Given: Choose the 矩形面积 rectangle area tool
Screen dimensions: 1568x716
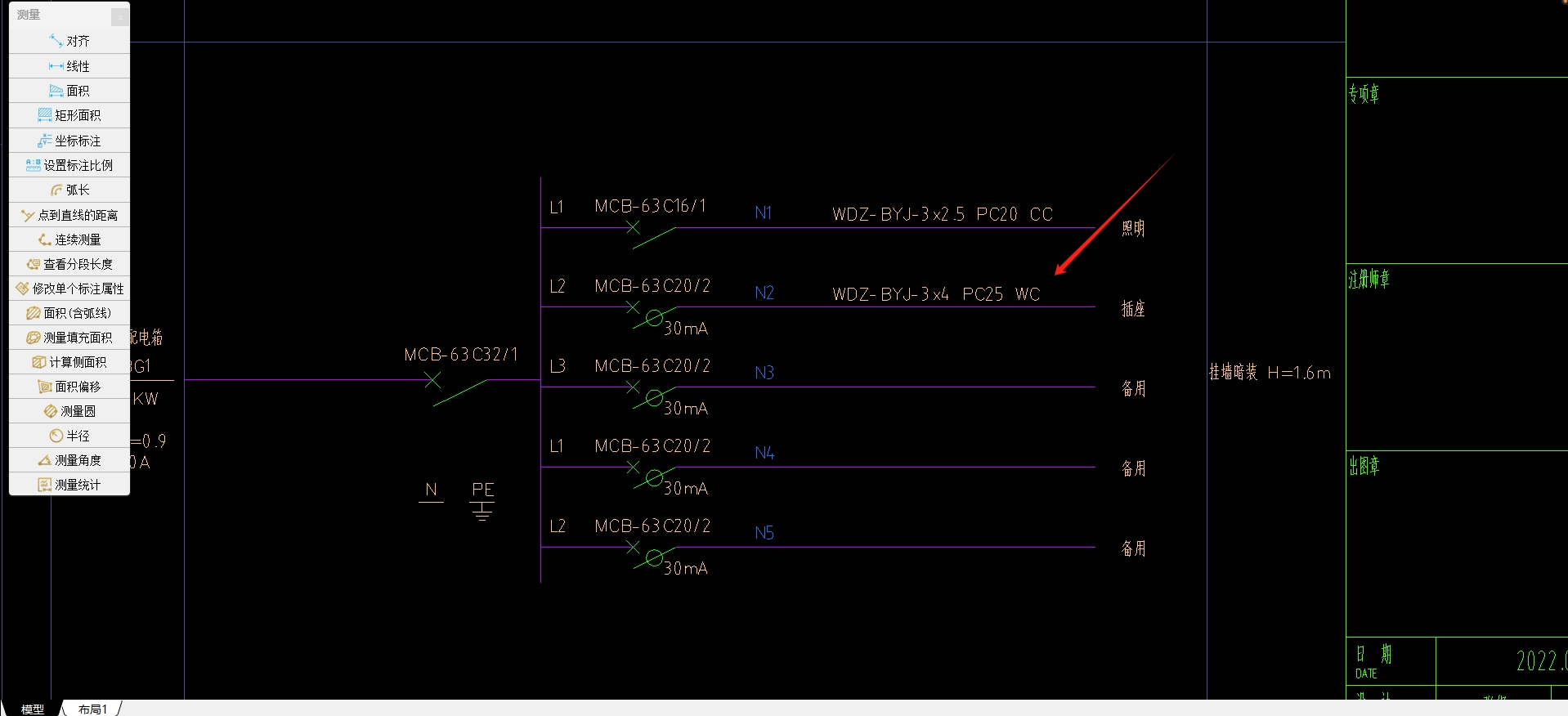Looking at the screenshot, I should [69, 115].
